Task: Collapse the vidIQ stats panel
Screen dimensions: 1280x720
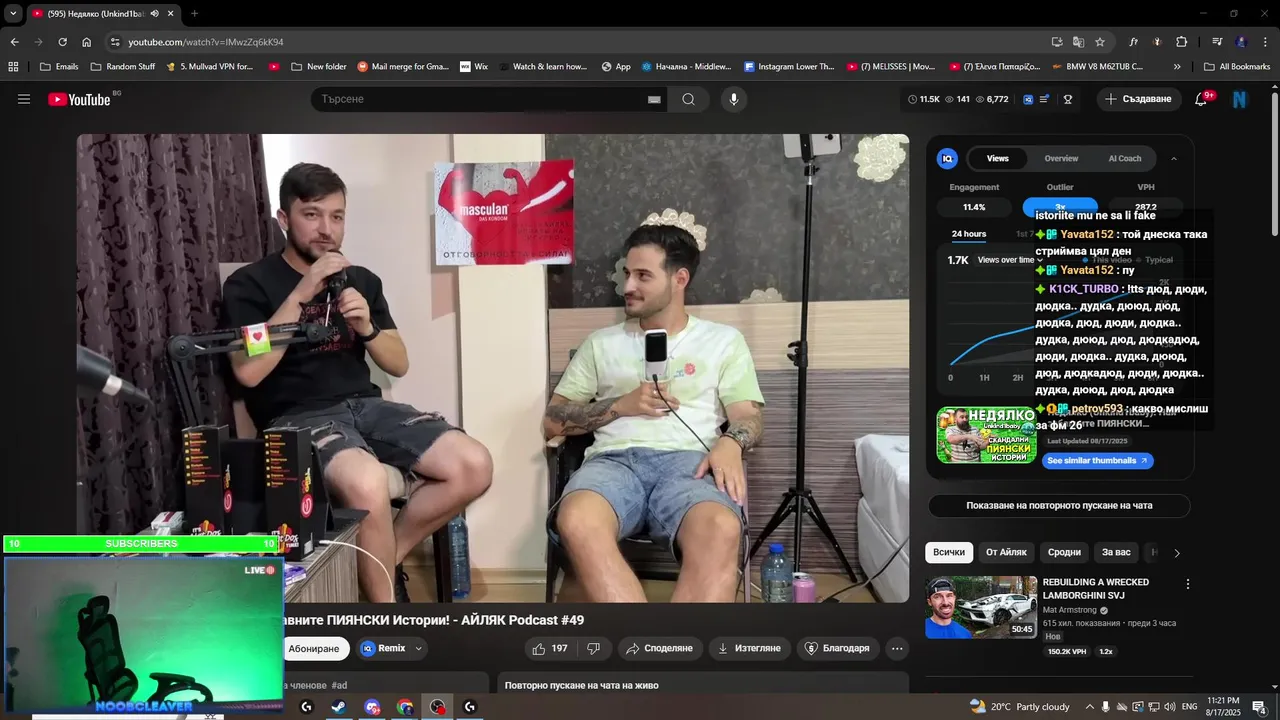Action: [x=1174, y=158]
